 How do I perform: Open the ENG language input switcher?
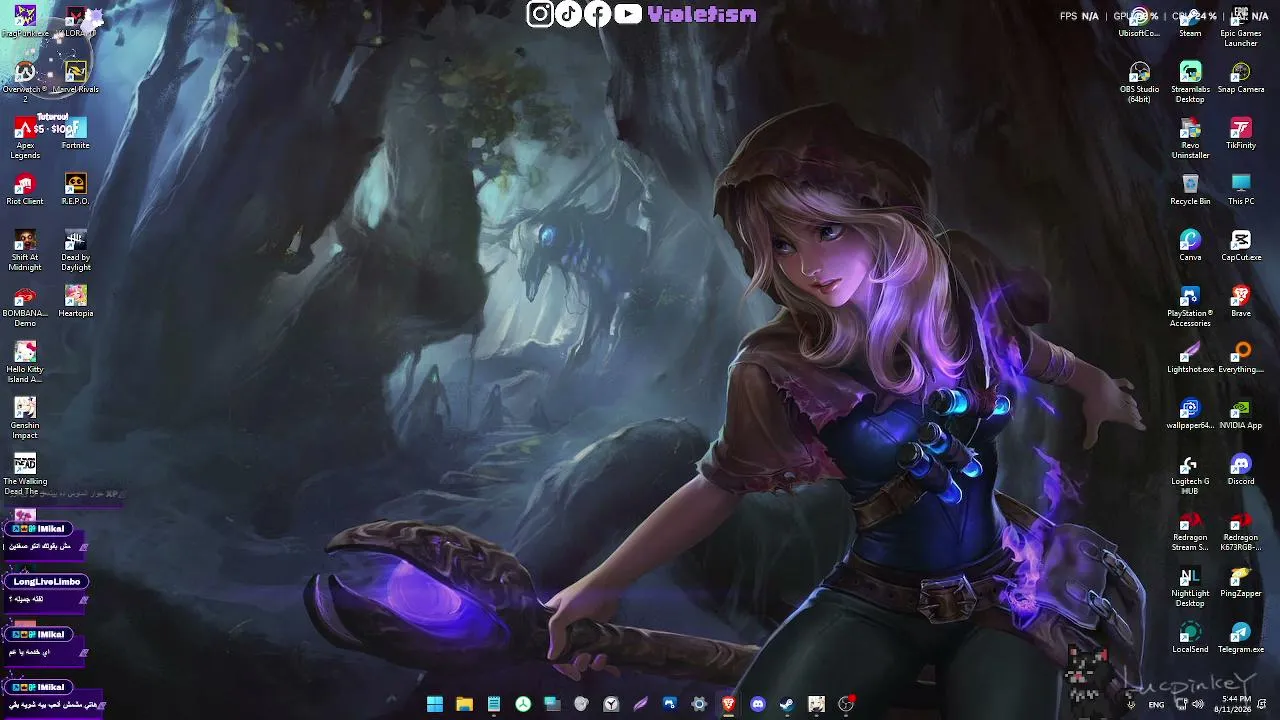tap(1156, 705)
